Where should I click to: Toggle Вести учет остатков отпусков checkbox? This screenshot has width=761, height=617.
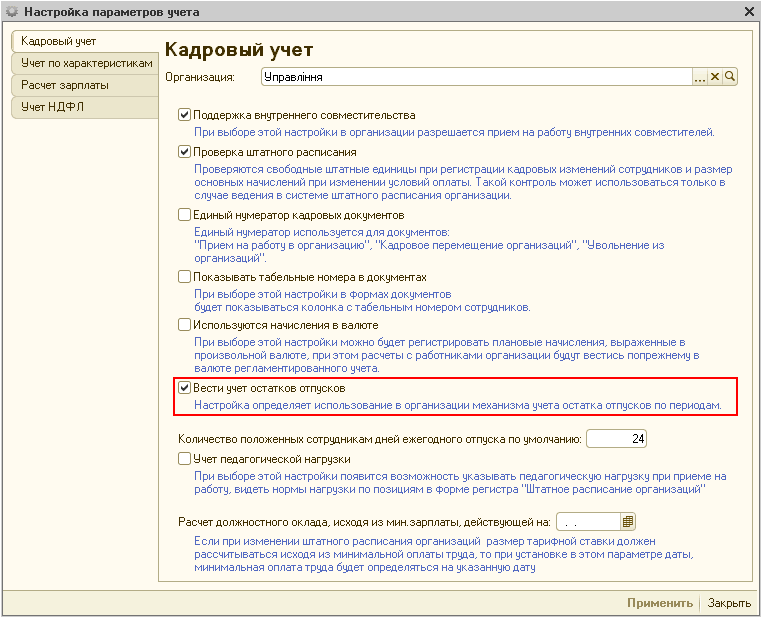pos(184,387)
